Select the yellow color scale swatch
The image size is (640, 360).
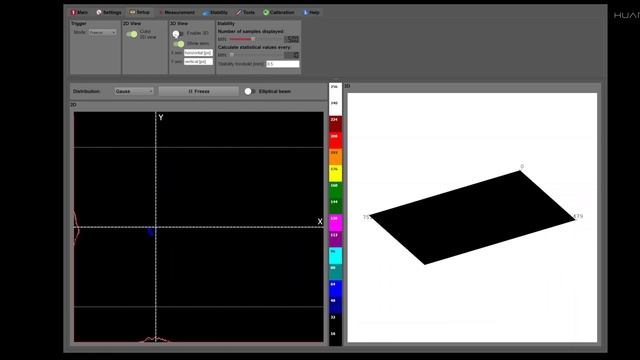pos(336,173)
